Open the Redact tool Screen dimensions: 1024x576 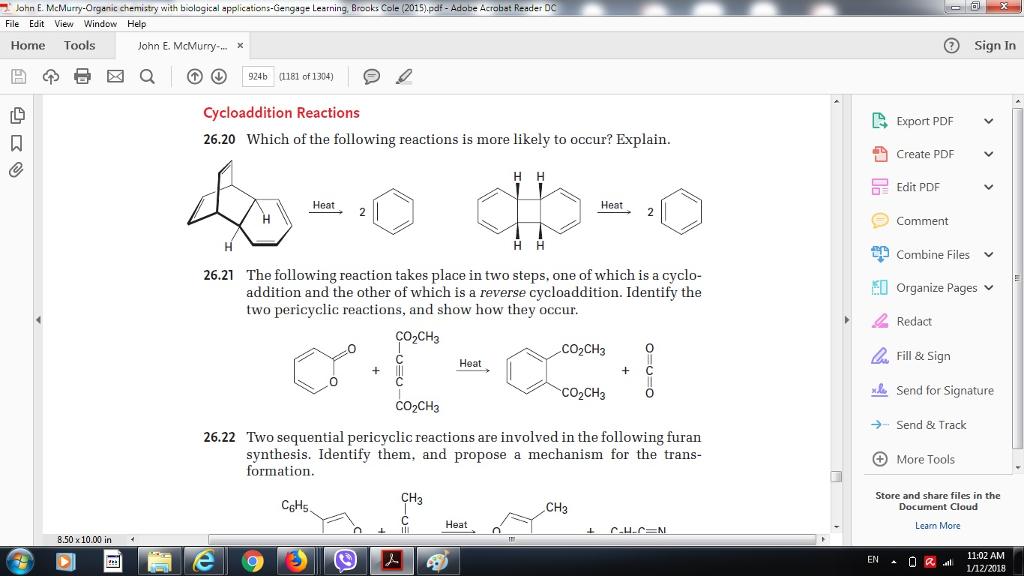coord(914,321)
